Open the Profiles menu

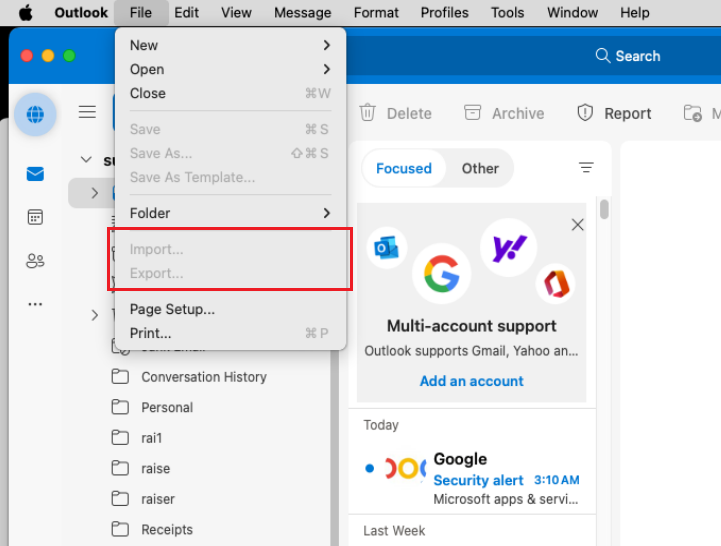445,12
